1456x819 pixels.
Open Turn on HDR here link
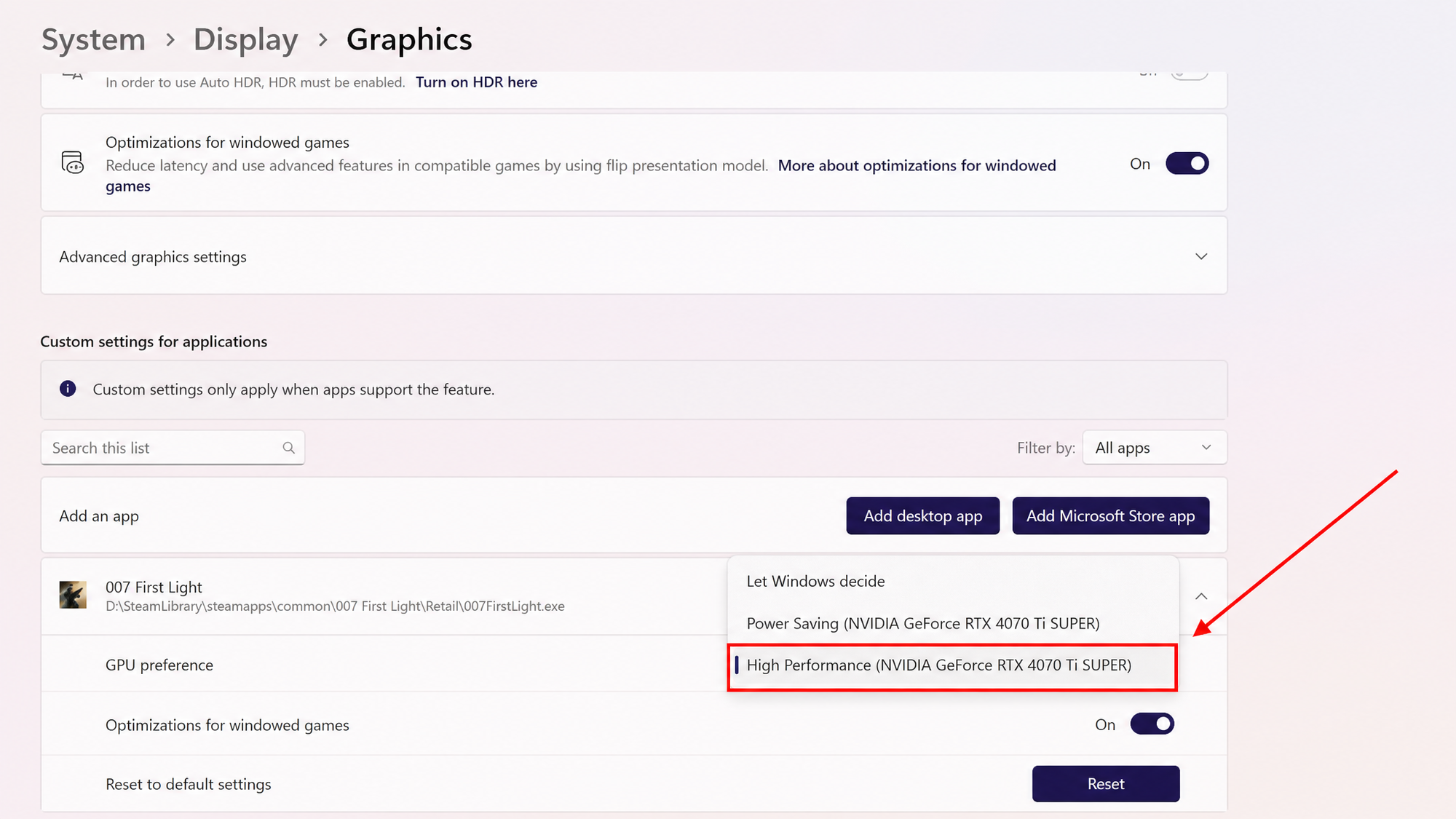pos(476,82)
